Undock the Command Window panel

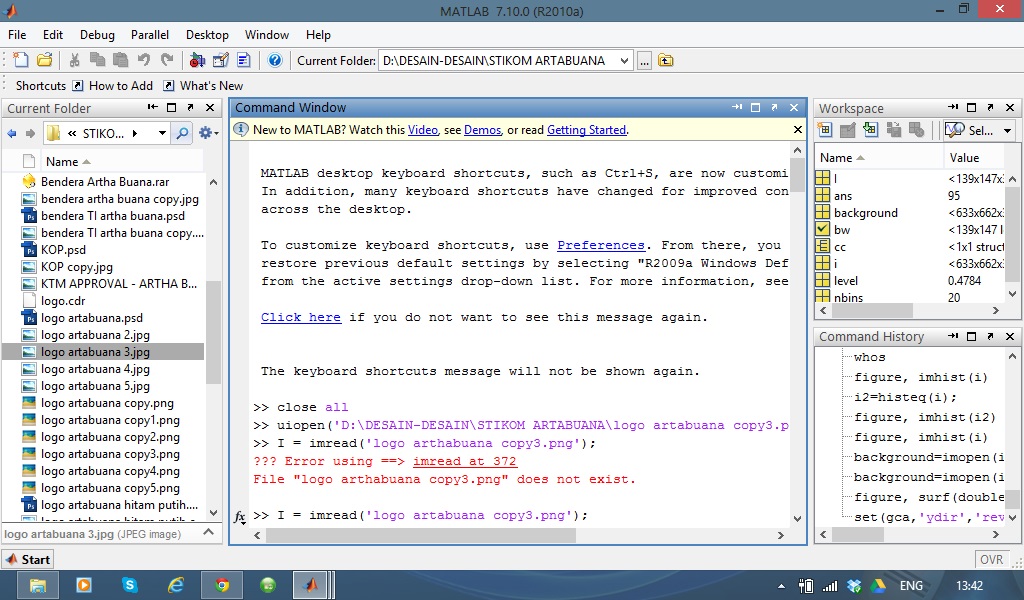click(774, 108)
